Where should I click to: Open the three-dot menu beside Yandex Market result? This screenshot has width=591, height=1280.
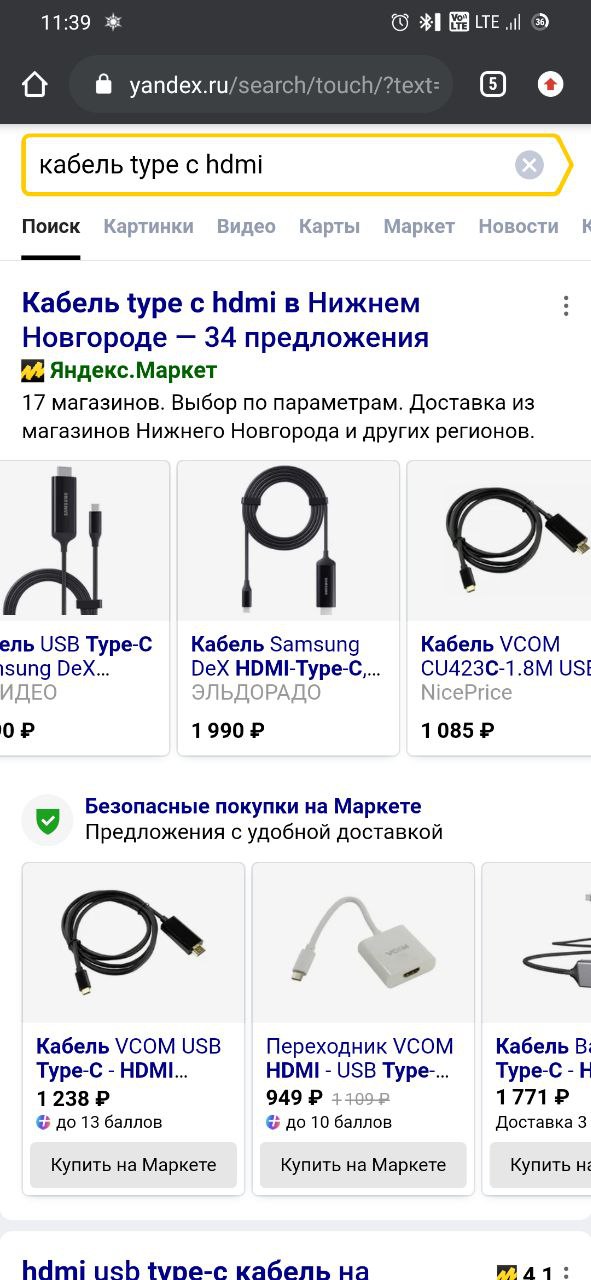pyautogui.click(x=565, y=305)
